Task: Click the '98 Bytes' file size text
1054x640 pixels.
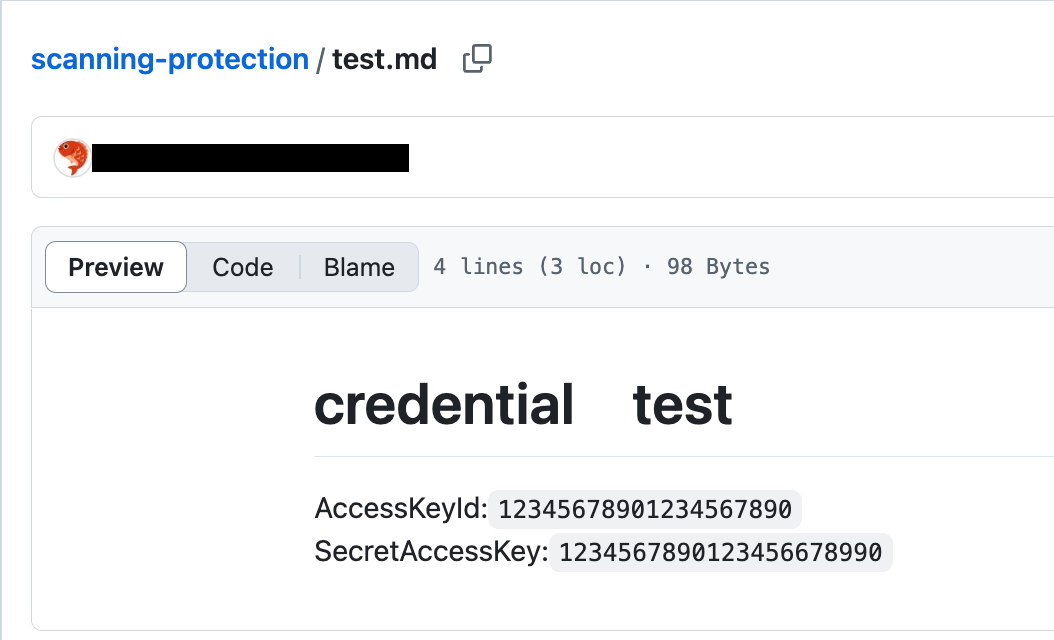Action: [718, 267]
